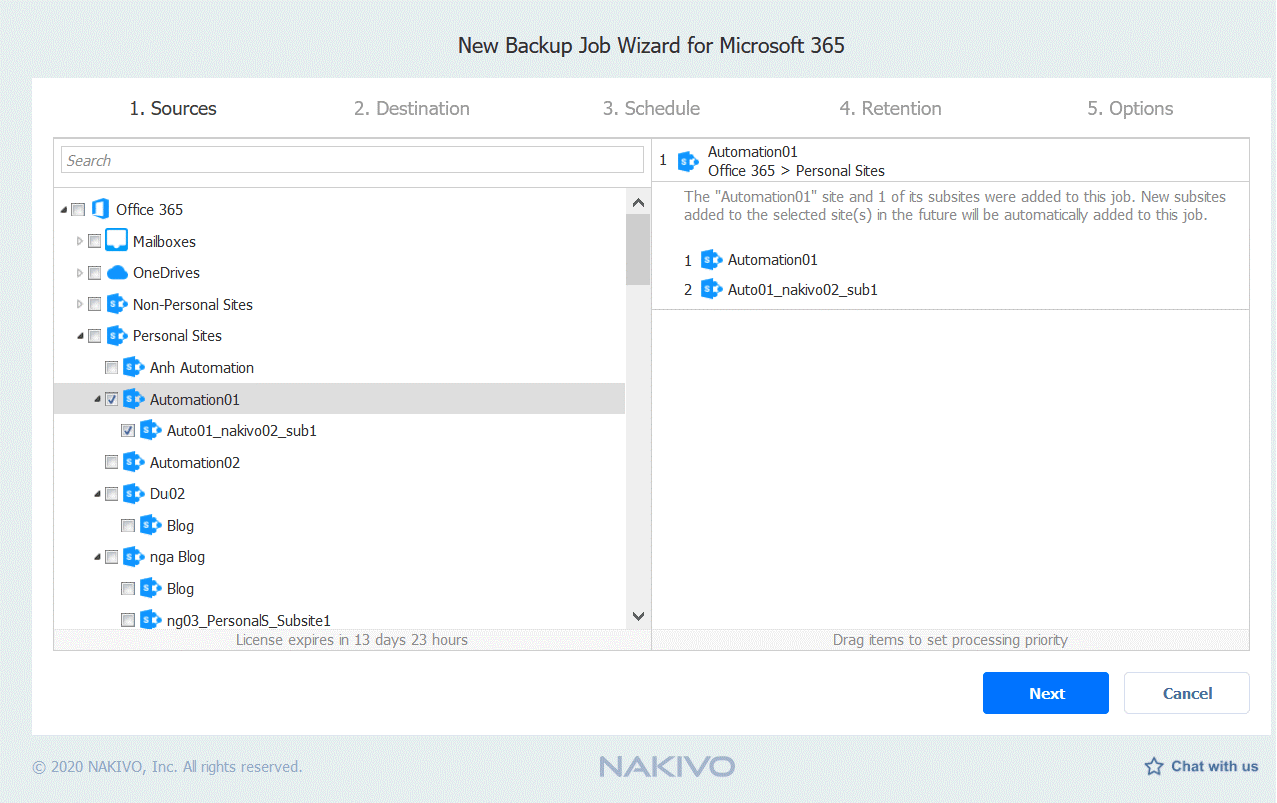Open the Retention wizard step

point(890,108)
